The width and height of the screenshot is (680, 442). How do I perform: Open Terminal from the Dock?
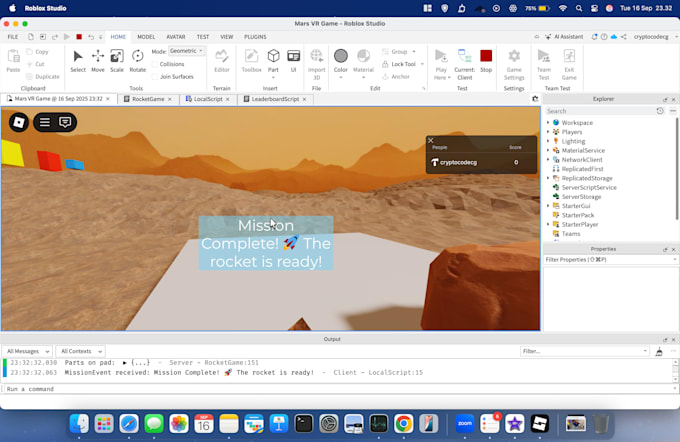click(304, 424)
